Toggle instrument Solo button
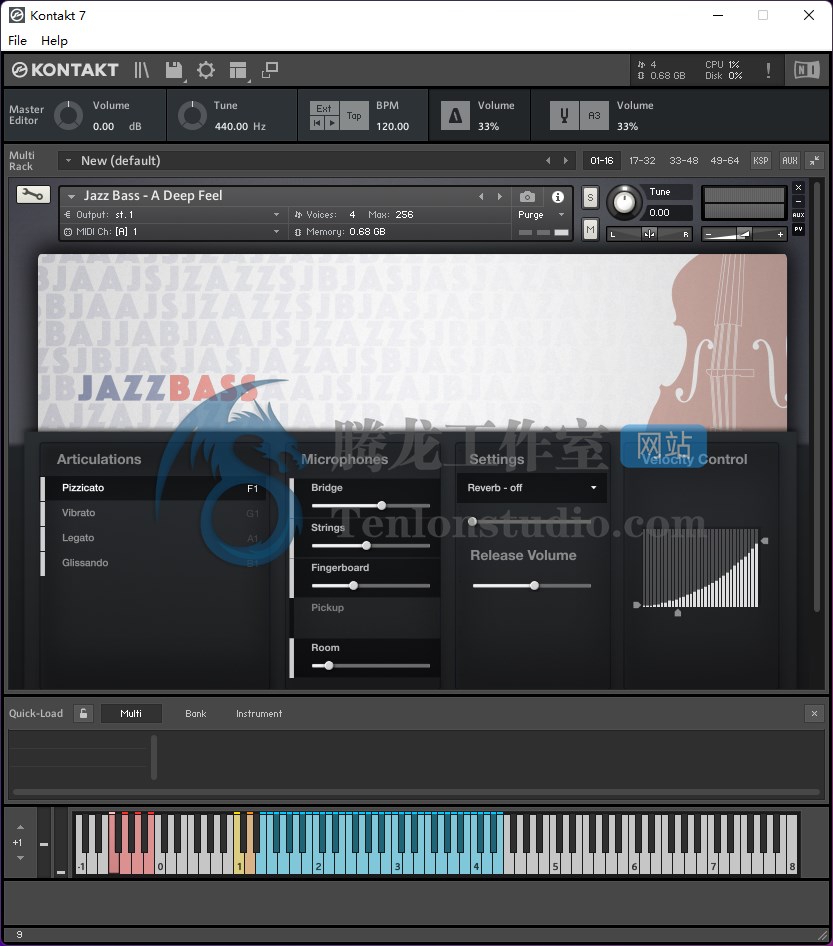 pos(590,197)
